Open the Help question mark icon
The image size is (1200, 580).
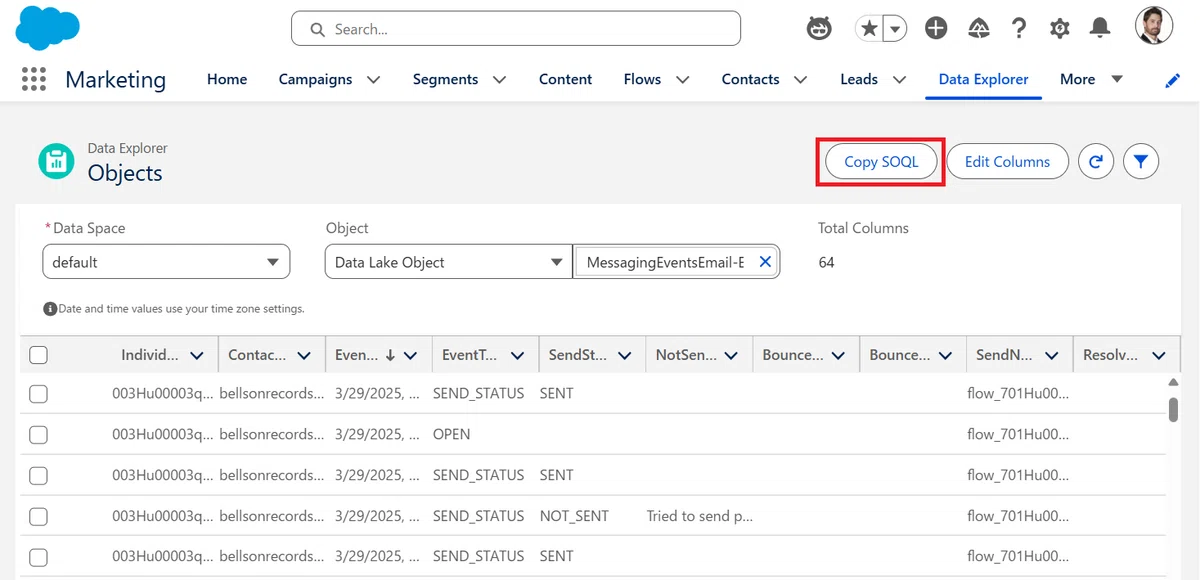1019,29
